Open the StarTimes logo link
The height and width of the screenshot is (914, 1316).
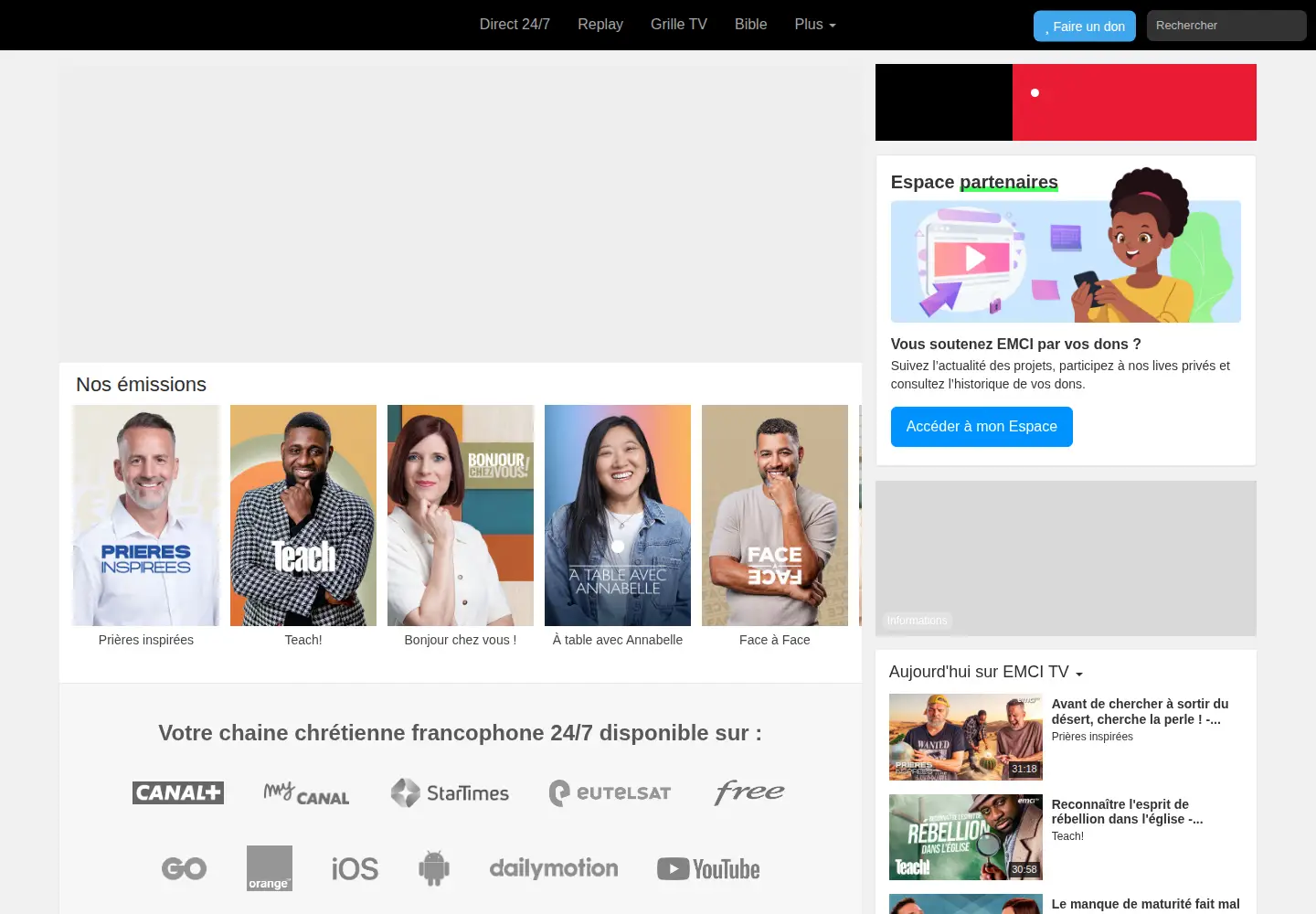[x=450, y=792]
